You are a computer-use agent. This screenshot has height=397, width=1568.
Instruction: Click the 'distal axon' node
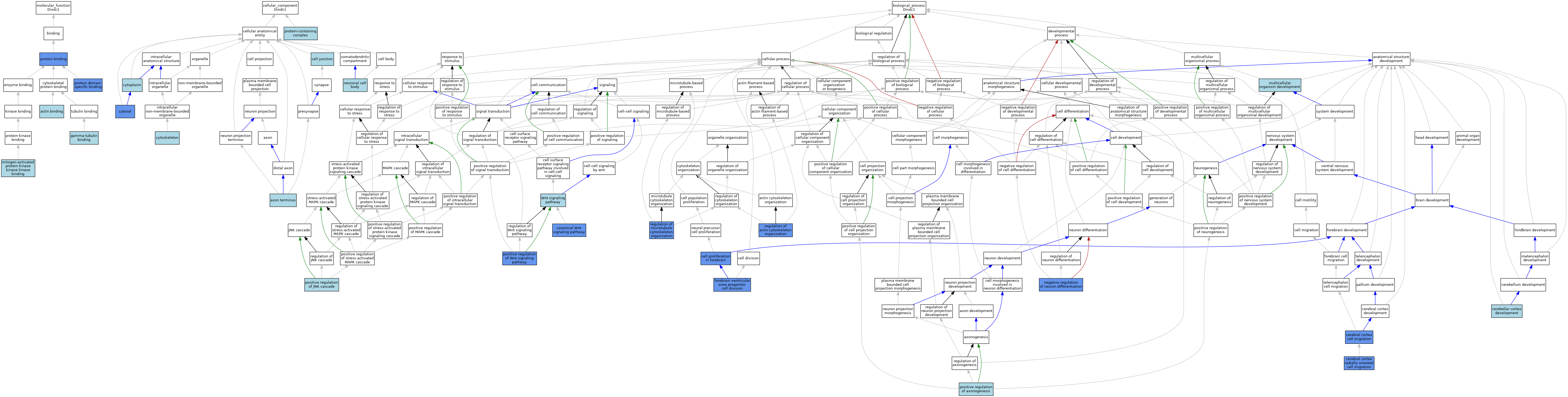tap(283, 168)
